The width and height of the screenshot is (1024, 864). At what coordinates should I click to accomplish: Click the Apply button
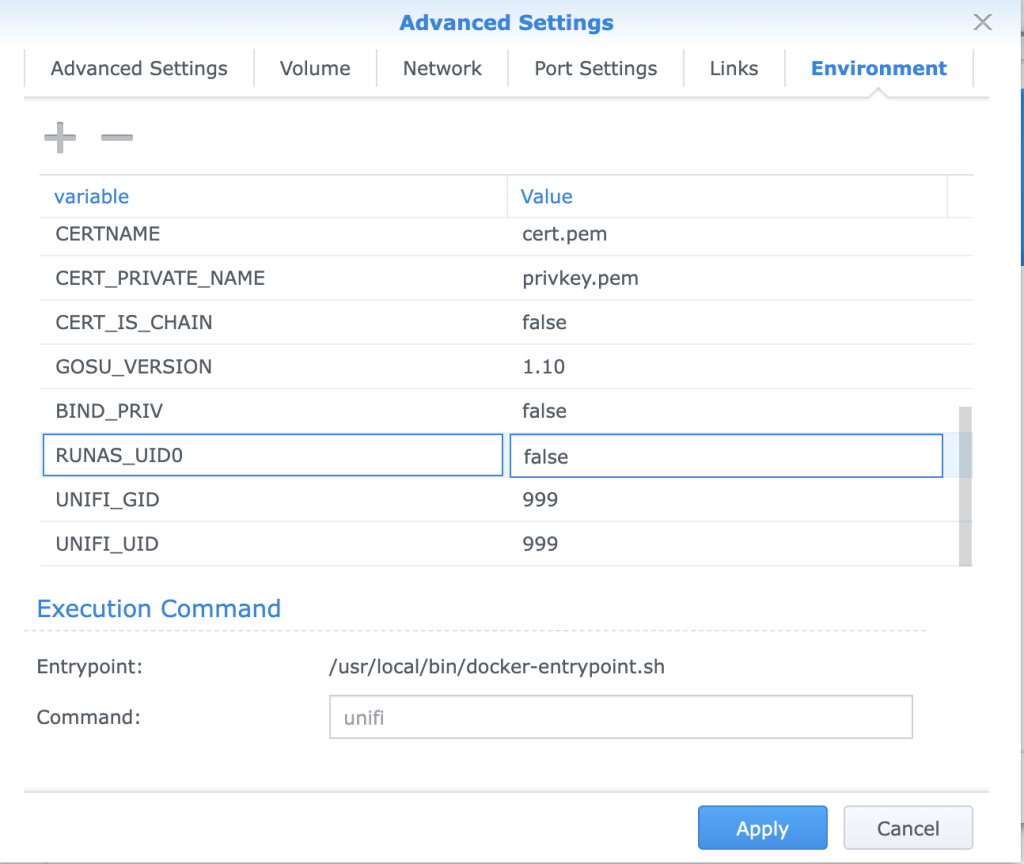click(x=762, y=828)
